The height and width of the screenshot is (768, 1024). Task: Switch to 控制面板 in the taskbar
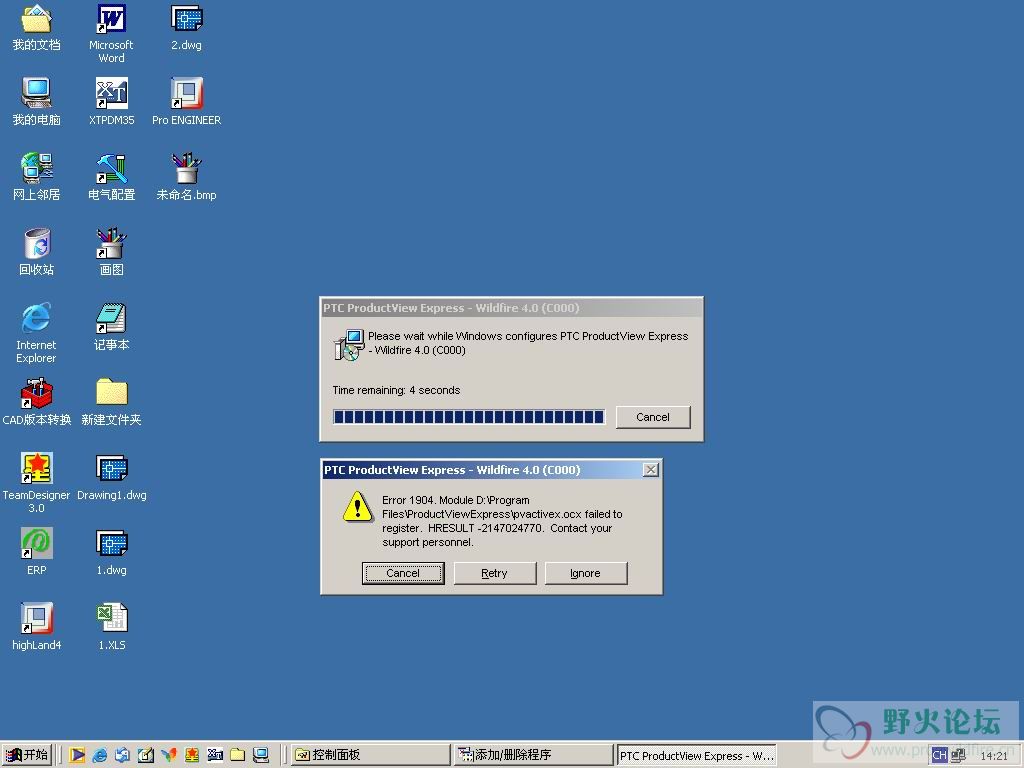coord(370,755)
